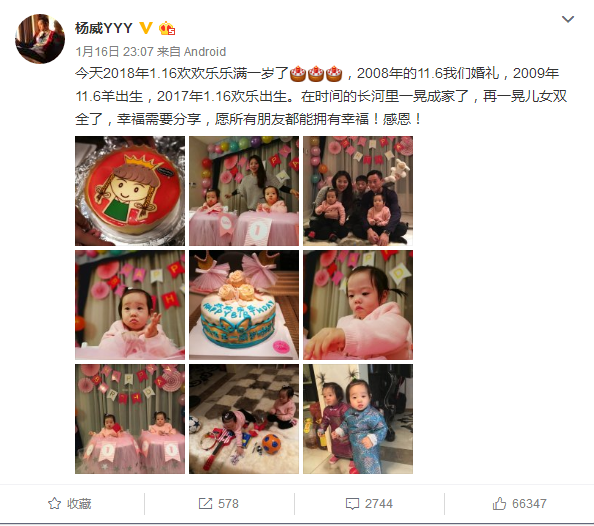Click the repost share icon

[x=205, y=504]
